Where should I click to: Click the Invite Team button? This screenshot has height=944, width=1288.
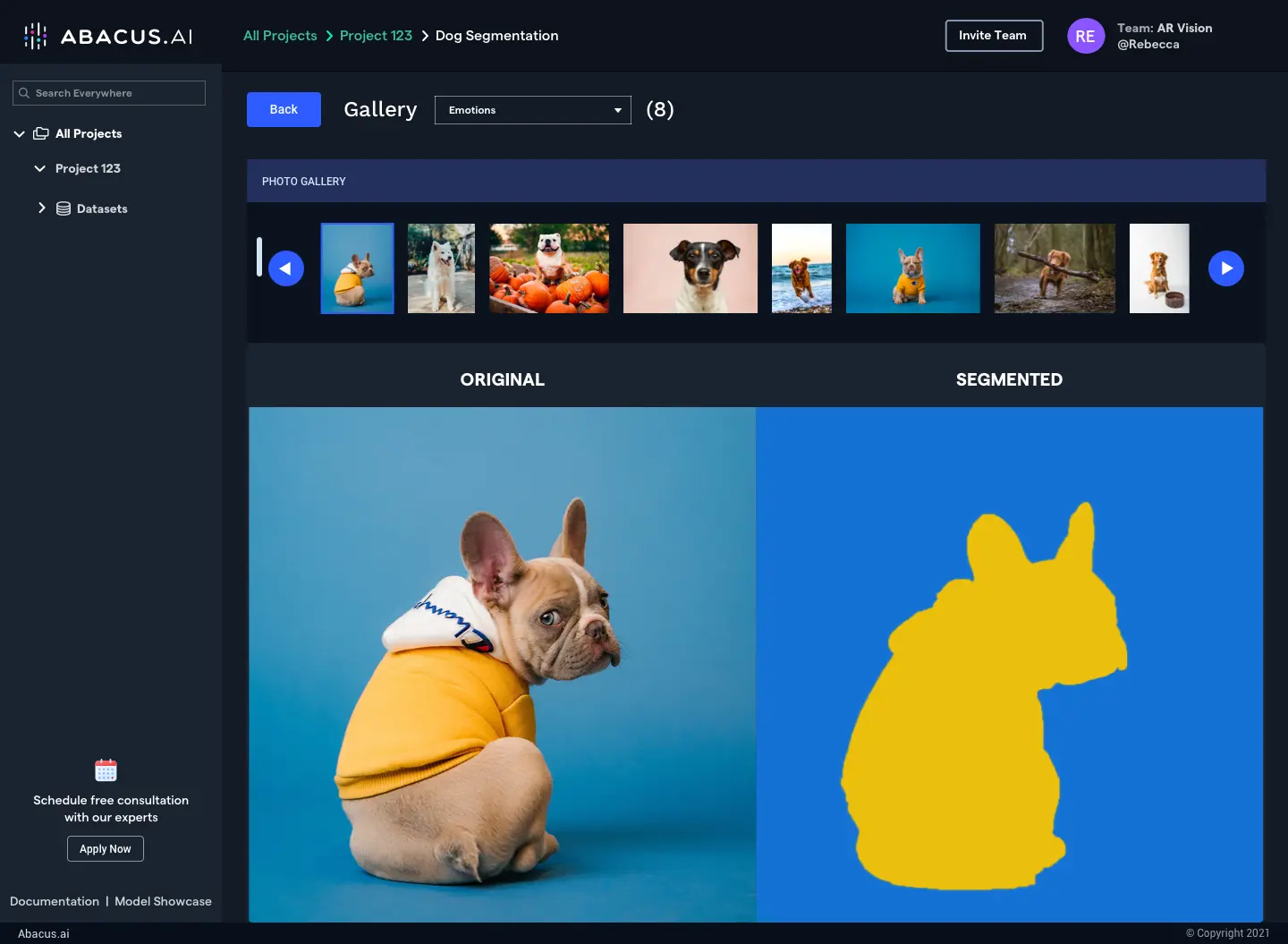[993, 36]
